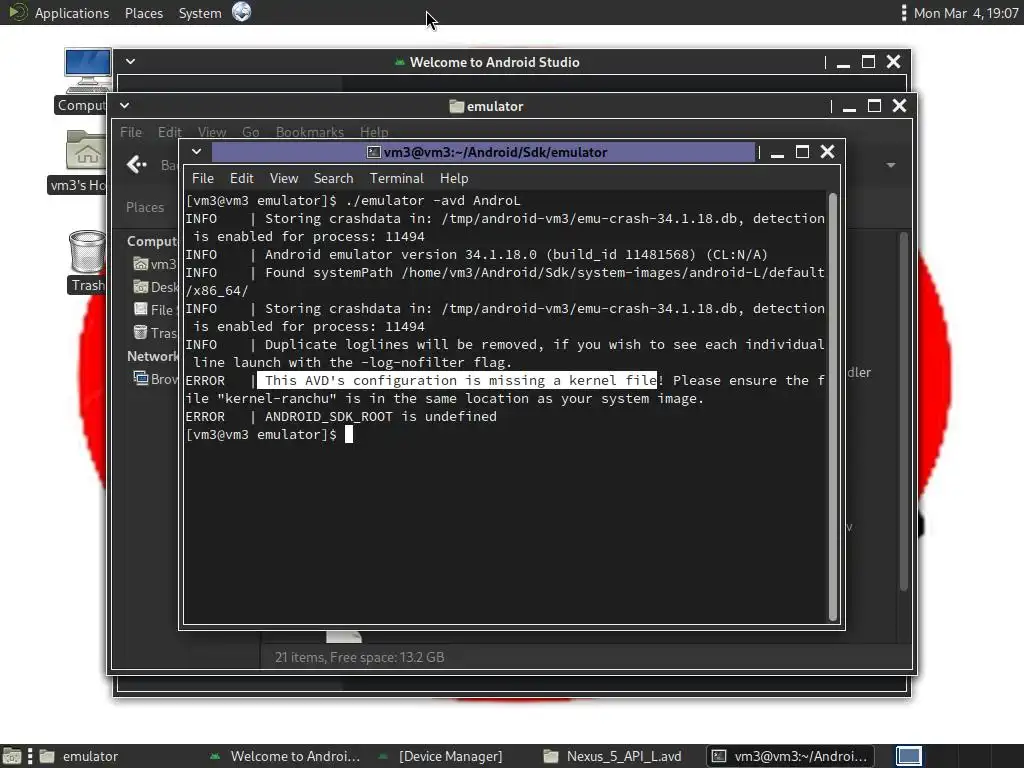Maximize the Welcome to Android Studio window
1024x768 pixels.
click(x=869, y=62)
